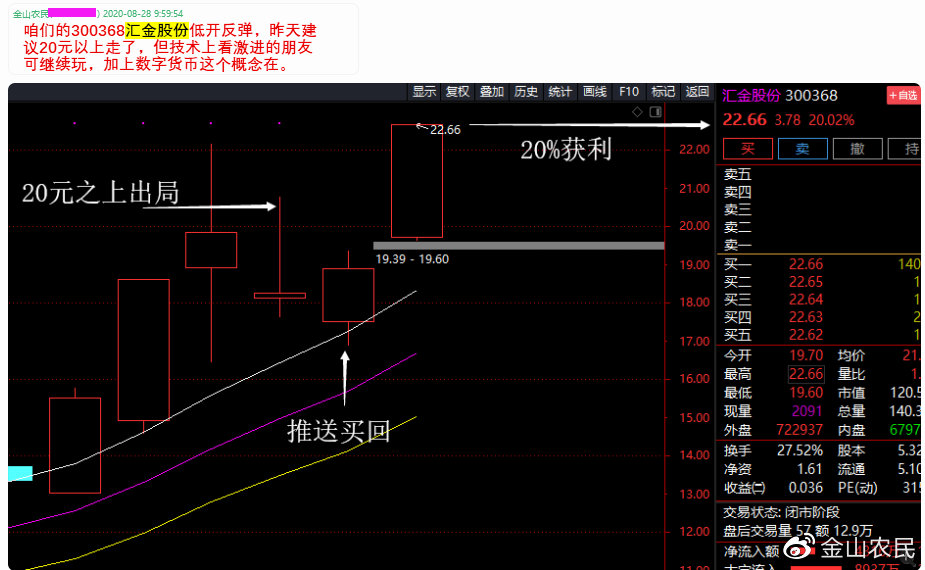This screenshot has width=925, height=570.
Task: Click the 交易状态: 闭市阶段 line
Action: pyautogui.click(x=782, y=512)
